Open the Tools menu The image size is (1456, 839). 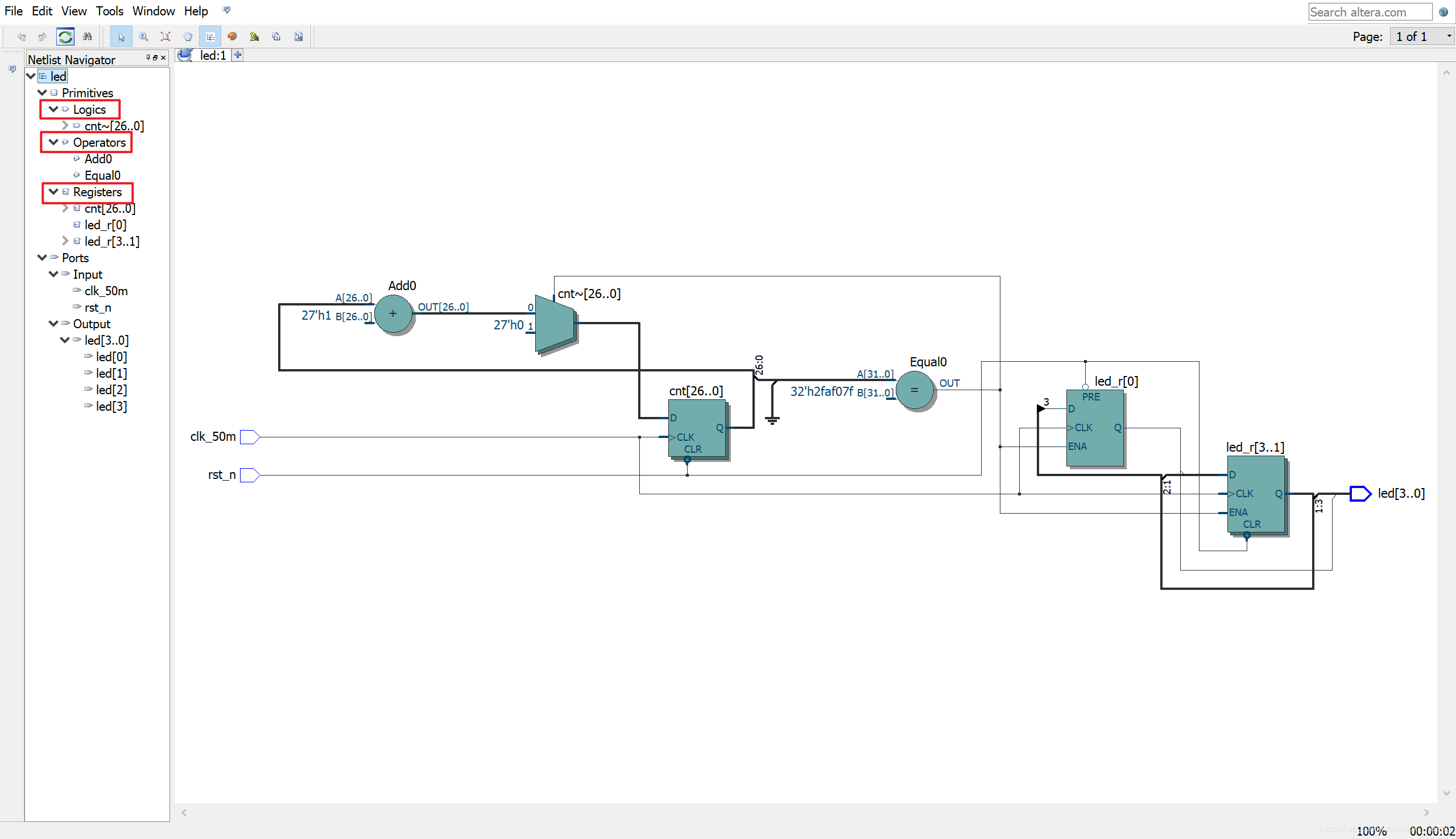pos(109,11)
